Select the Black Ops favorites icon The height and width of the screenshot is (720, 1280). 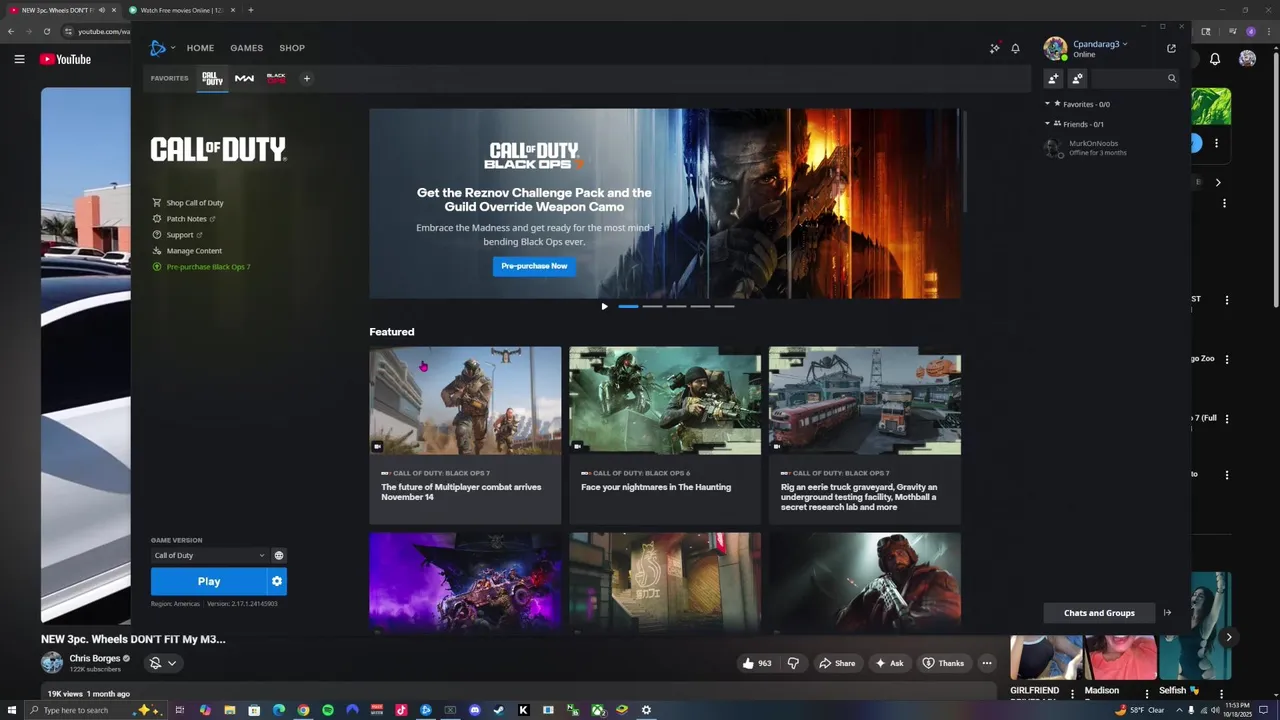pos(276,78)
